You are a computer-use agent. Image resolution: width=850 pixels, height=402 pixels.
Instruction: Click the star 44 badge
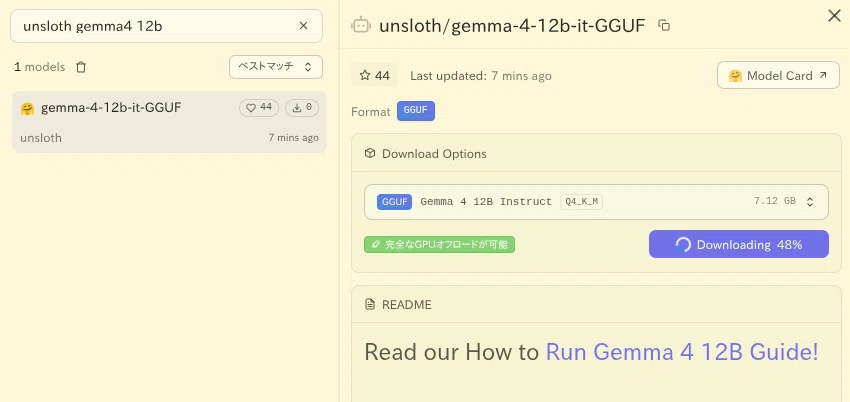coord(375,75)
